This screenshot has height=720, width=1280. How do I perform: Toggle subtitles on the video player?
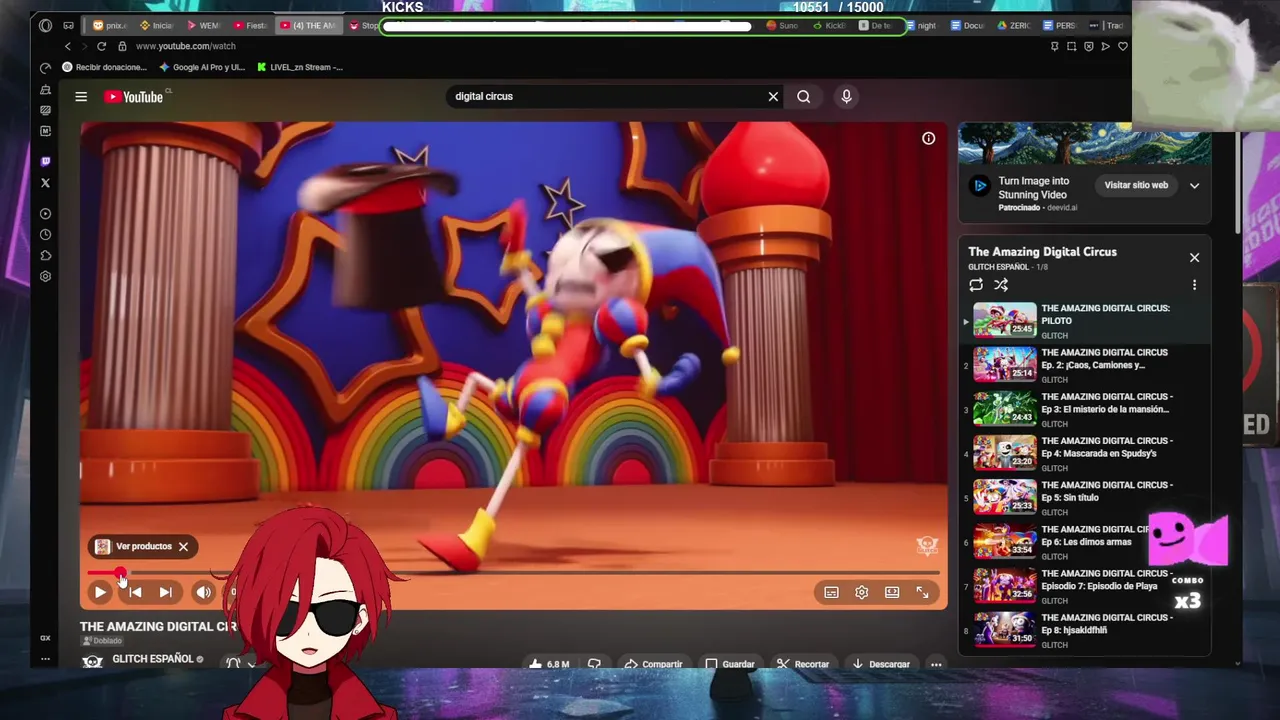click(831, 592)
